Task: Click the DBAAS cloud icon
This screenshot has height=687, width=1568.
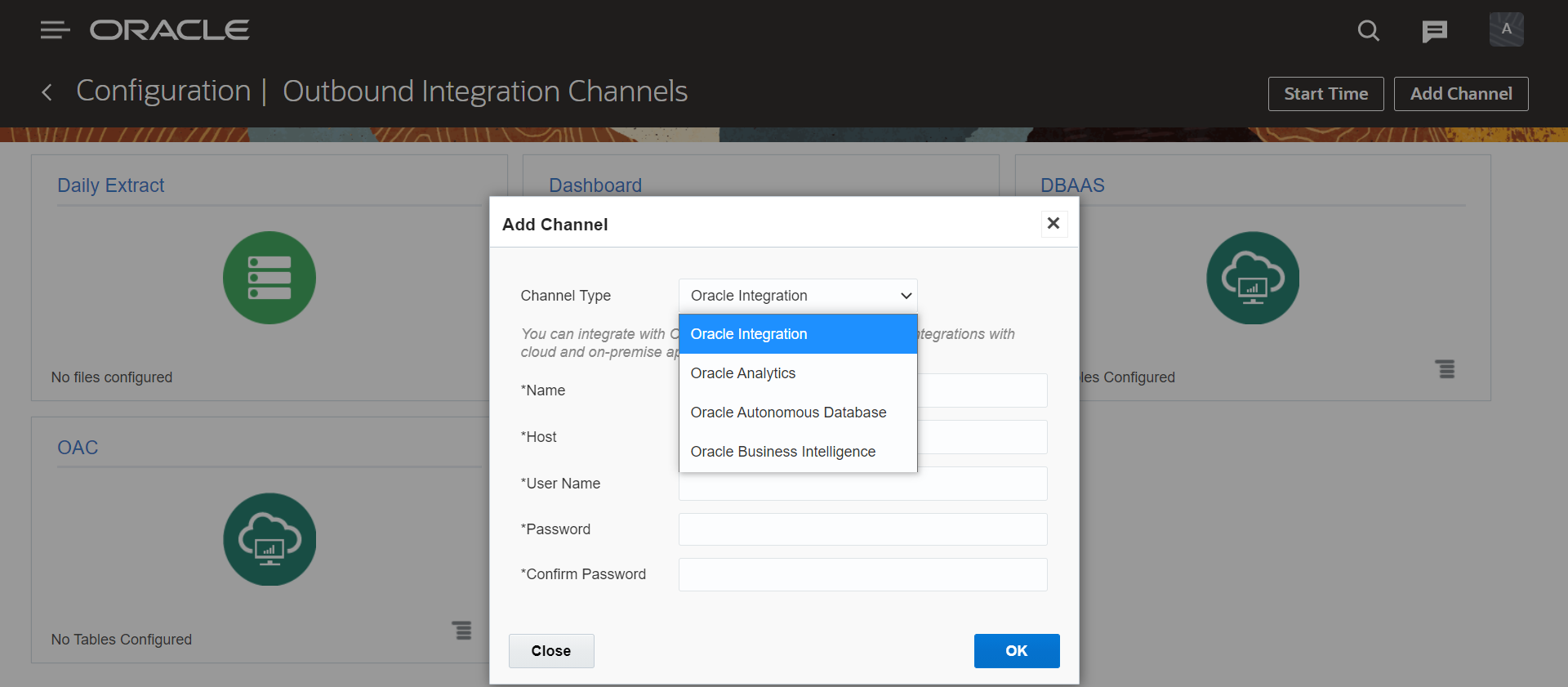Action: (1253, 278)
